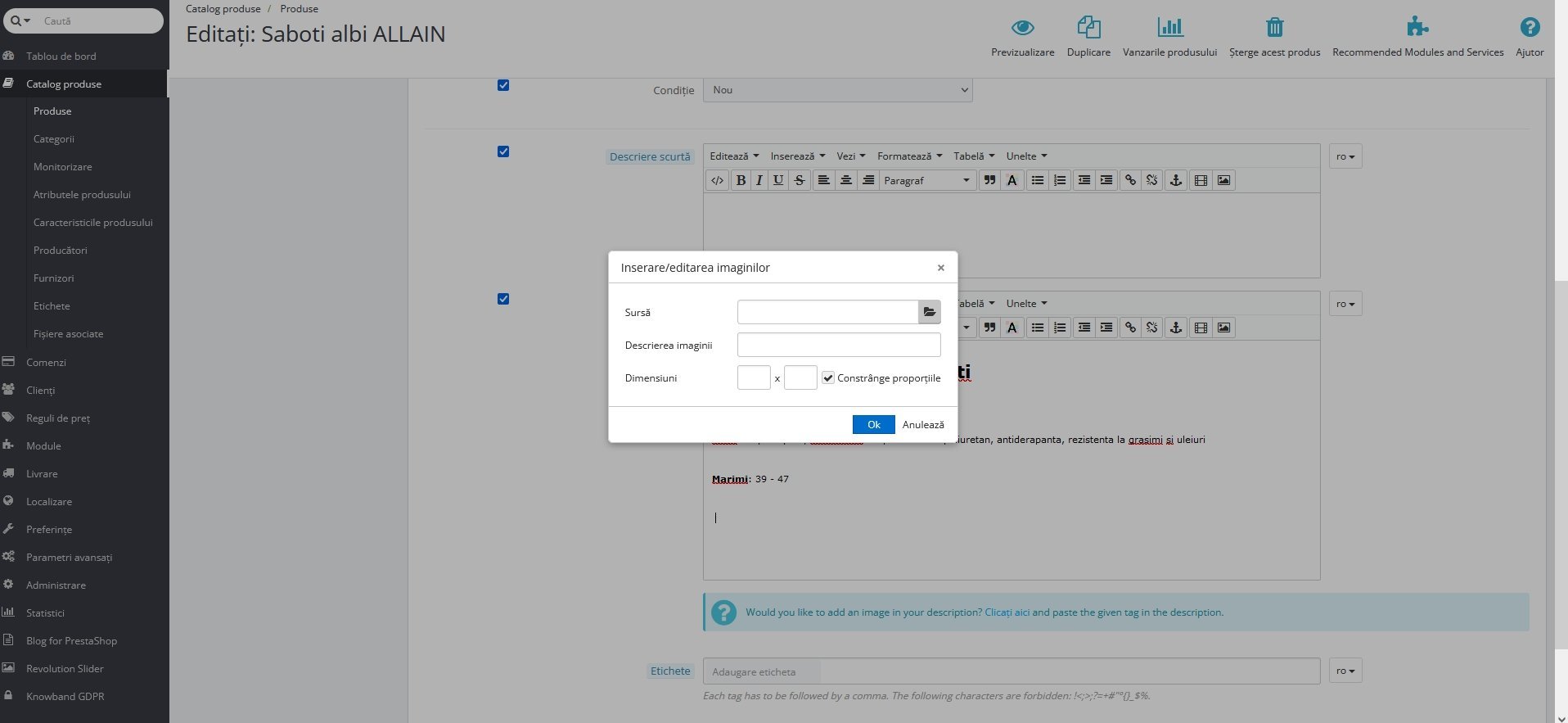Click the Produse breadcrumb link
Image resolution: width=1568 pixels, height=723 pixels.
300,9
